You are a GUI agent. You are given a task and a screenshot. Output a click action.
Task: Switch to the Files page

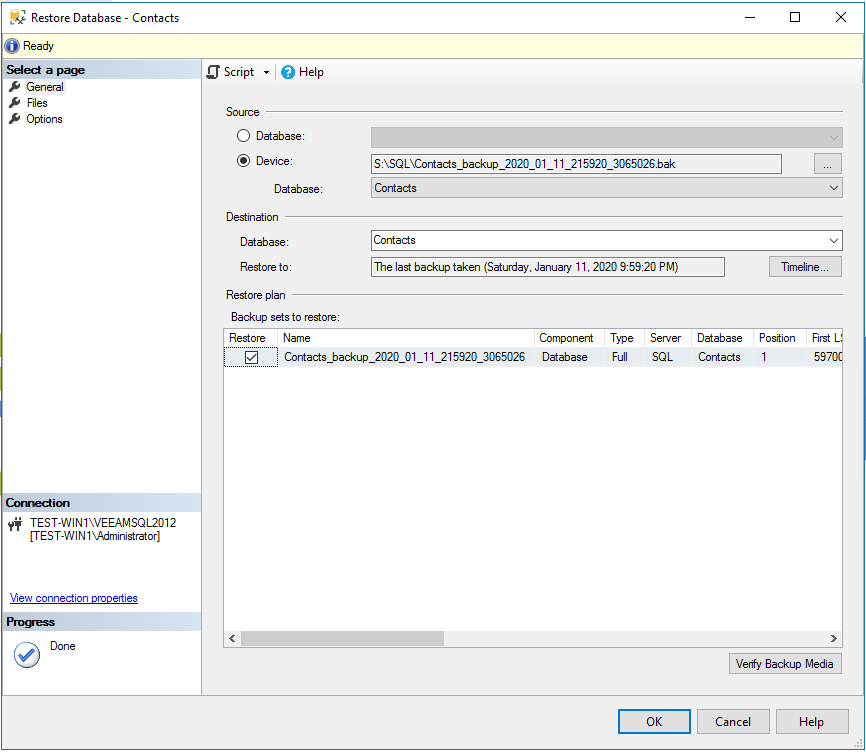tap(37, 103)
